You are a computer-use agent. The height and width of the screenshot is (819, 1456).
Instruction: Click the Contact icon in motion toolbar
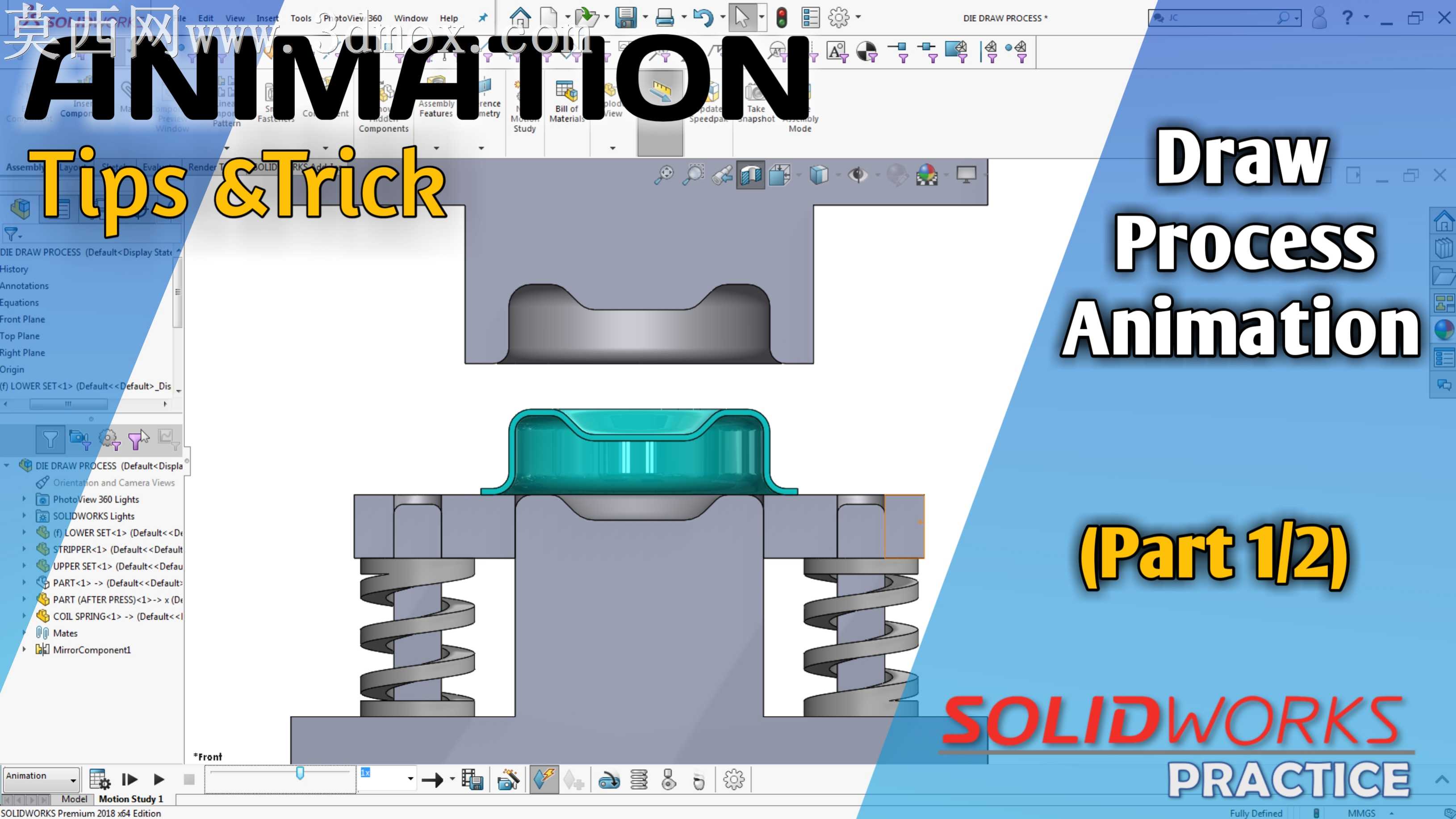(669, 779)
